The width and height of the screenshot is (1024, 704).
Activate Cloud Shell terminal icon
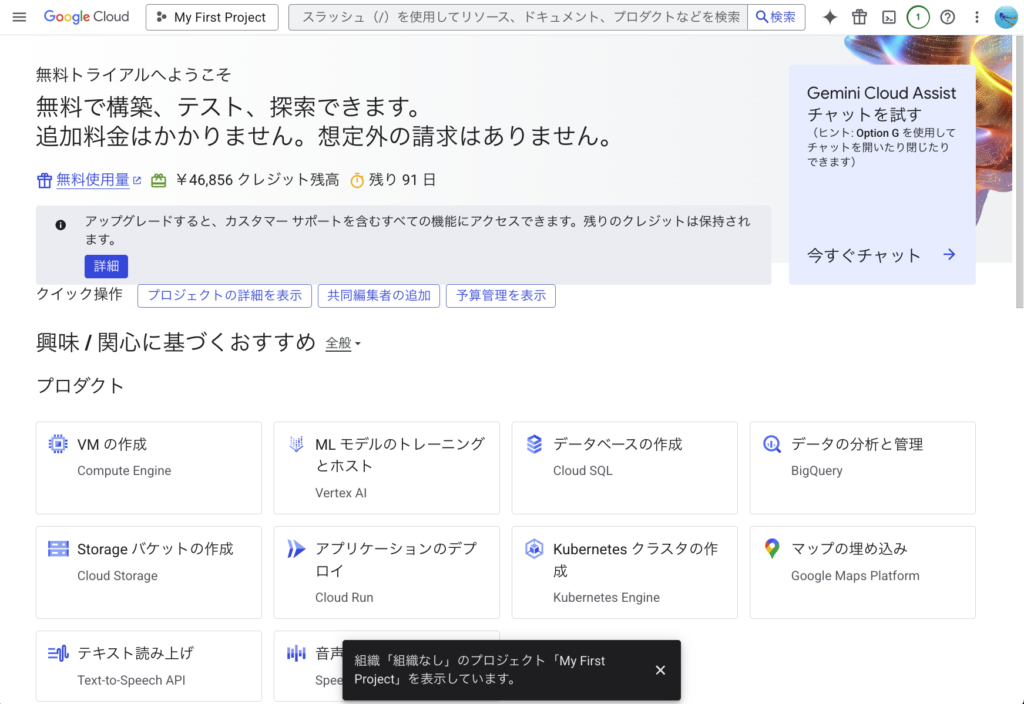click(888, 17)
